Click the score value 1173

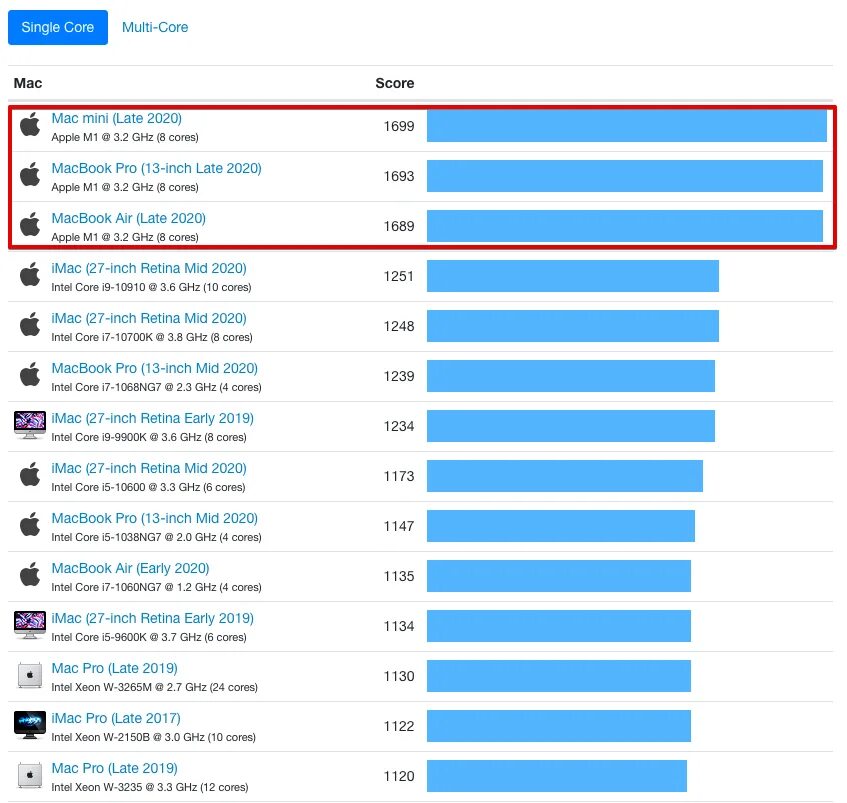point(399,476)
